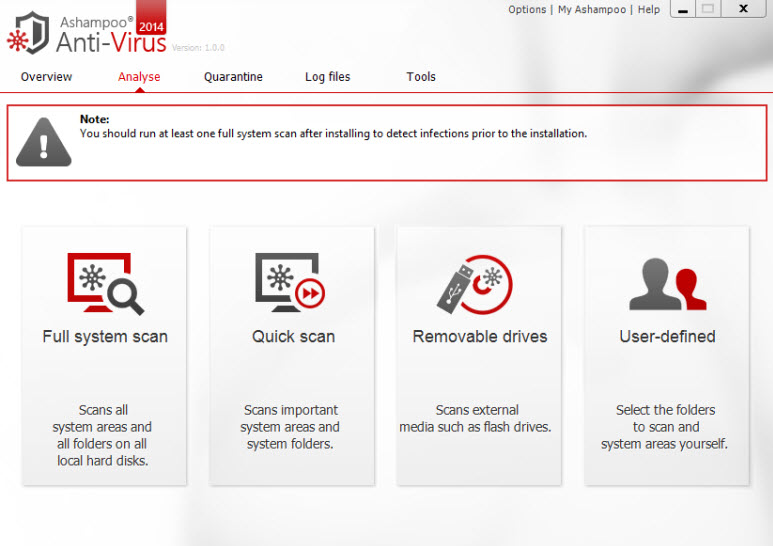Click the Version: 1.0.0 label
The image size is (773, 546).
(x=198, y=48)
